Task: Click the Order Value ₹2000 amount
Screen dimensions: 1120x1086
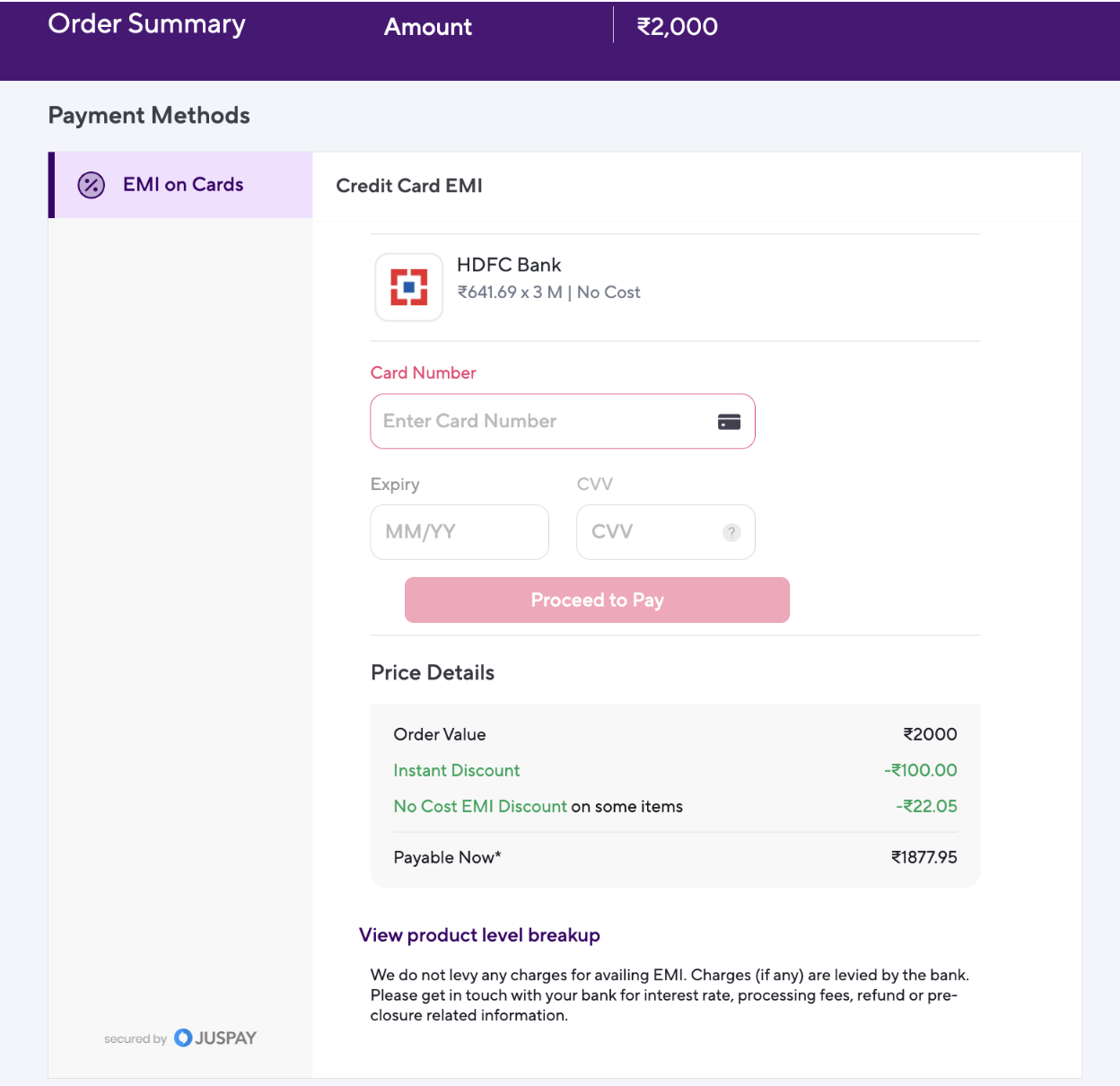Action: click(930, 734)
